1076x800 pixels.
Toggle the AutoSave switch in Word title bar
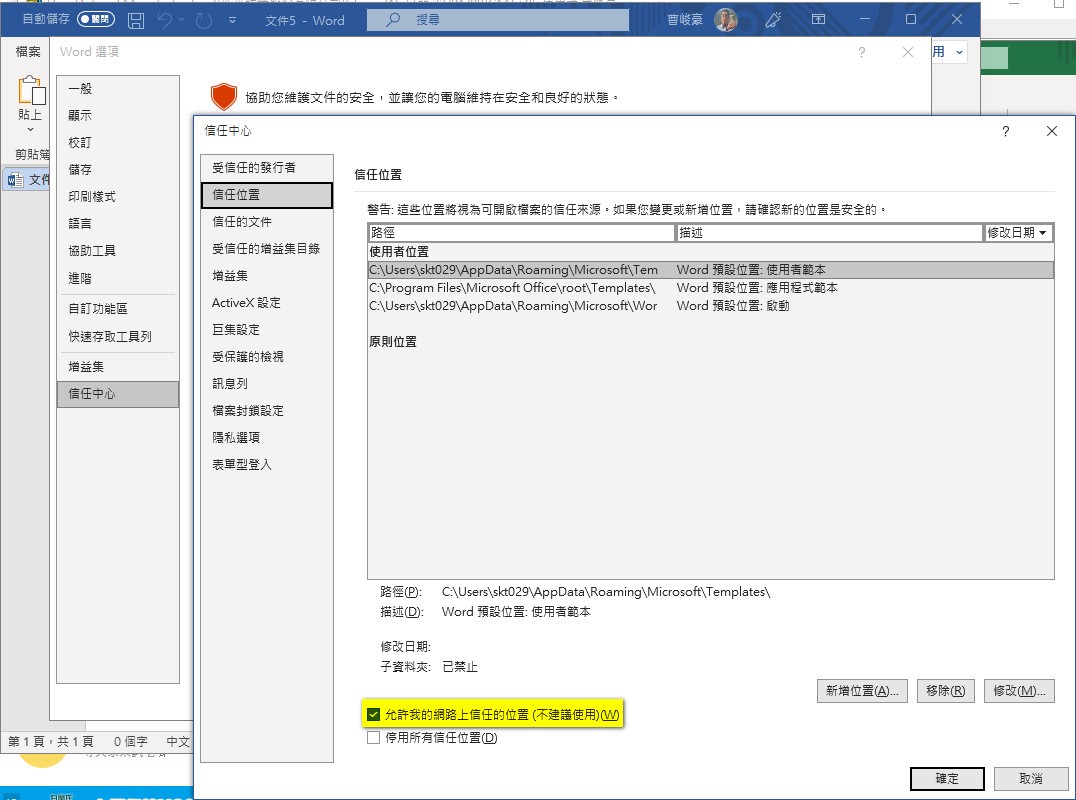click(95, 19)
